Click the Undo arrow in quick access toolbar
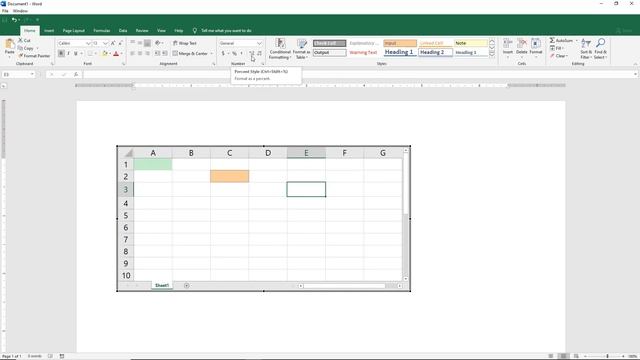This screenshot has height=360, width=640. click(14, 20)
